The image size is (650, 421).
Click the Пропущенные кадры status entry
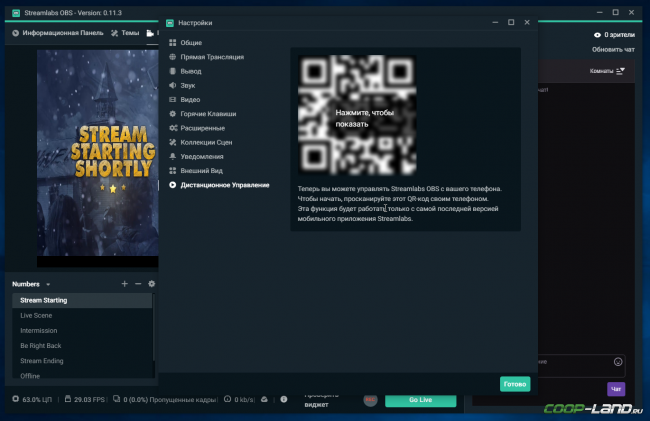click(x=165, y=399)
